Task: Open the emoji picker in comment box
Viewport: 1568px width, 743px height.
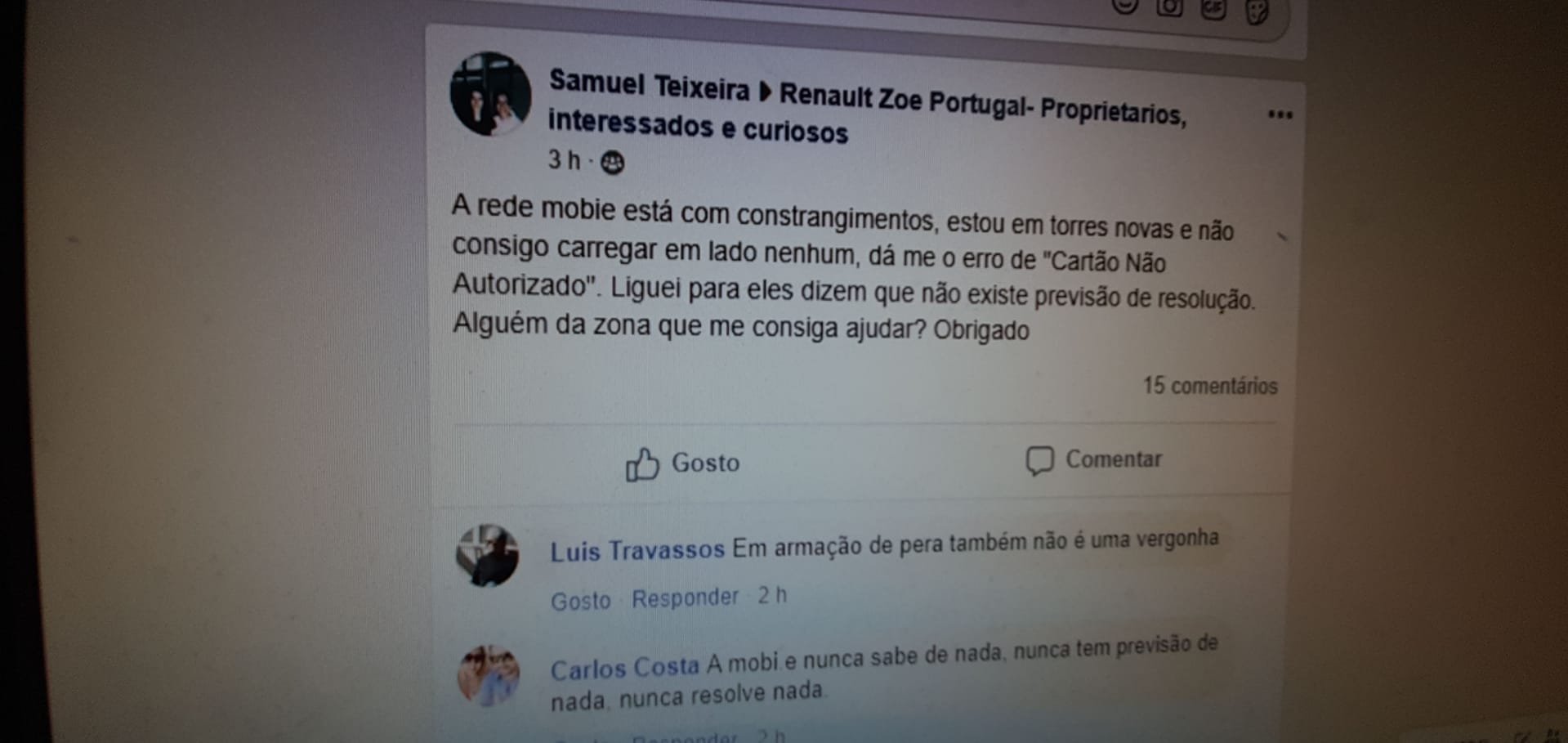Action: (1126, 5)
